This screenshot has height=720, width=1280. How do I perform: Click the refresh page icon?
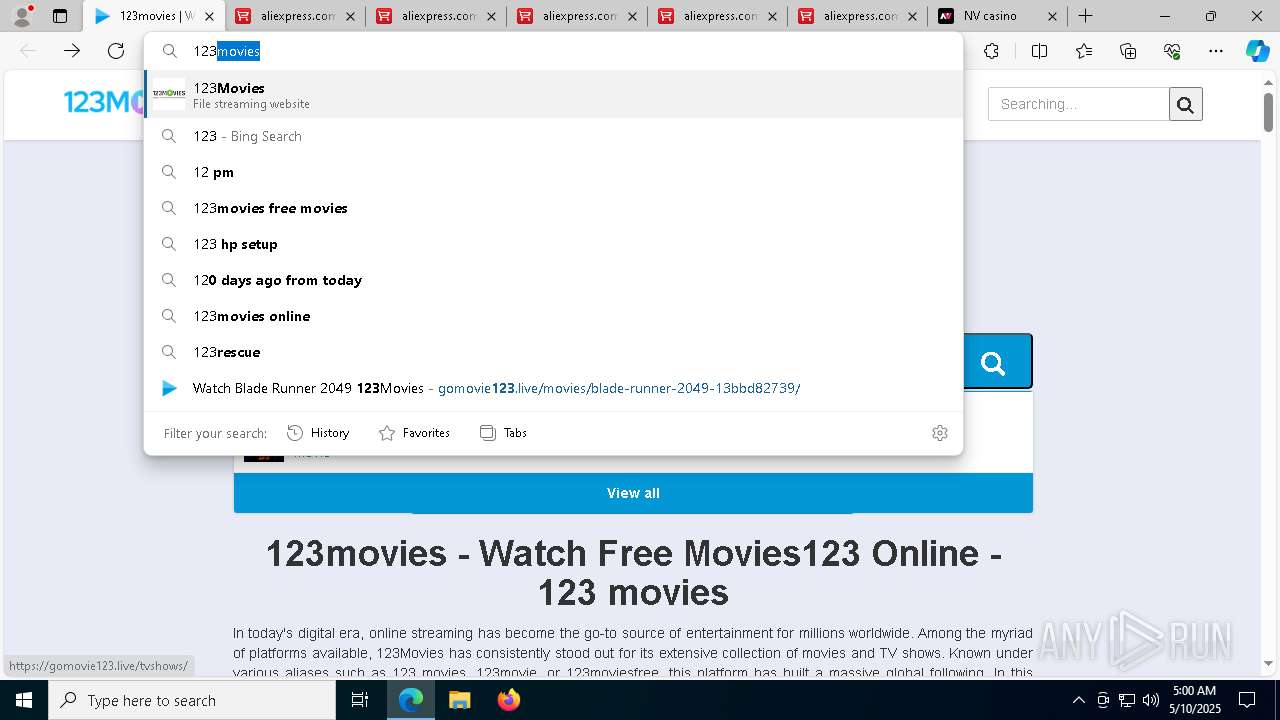coord(116,51)
